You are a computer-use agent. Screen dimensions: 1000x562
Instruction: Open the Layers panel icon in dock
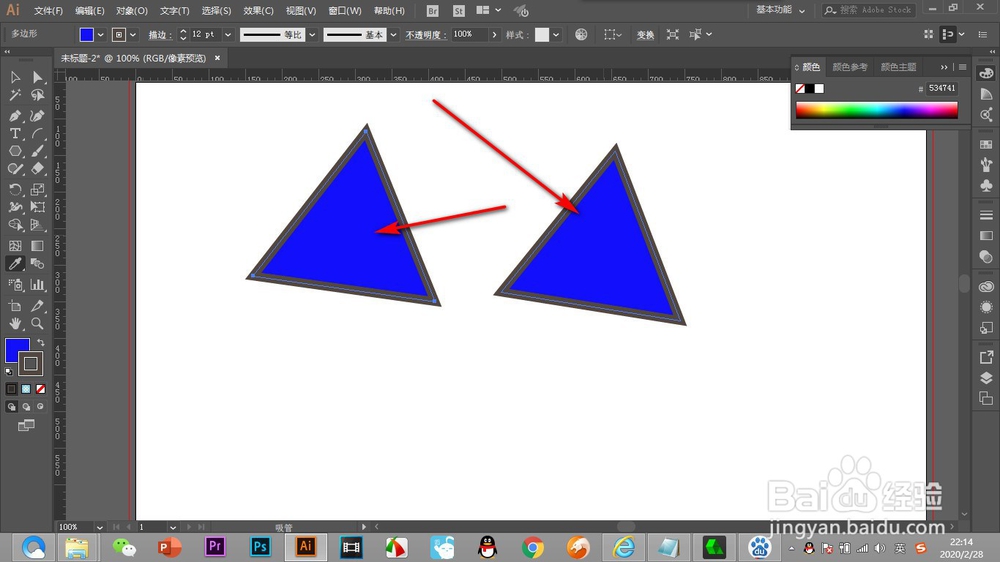point(986,378)
